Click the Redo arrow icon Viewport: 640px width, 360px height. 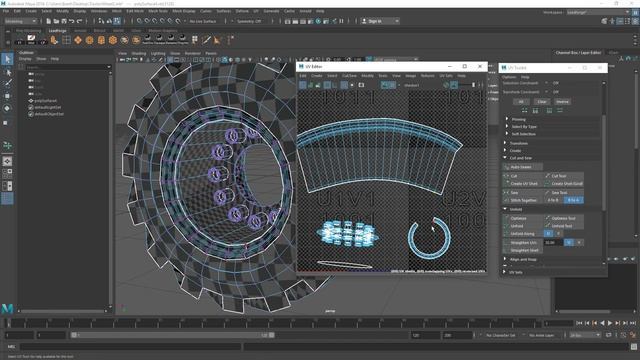point(80,21)
